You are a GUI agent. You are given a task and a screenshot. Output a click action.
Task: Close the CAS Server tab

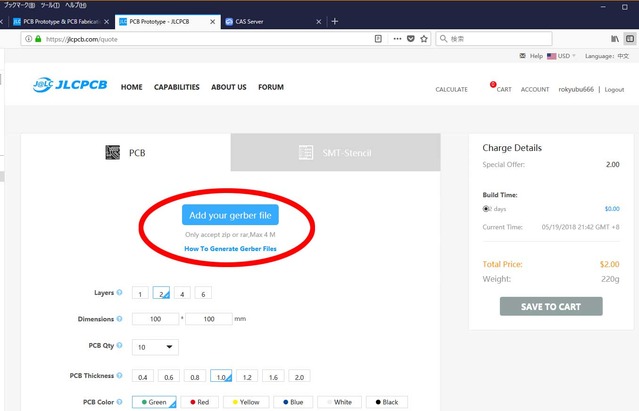click(x=319, y=22)
